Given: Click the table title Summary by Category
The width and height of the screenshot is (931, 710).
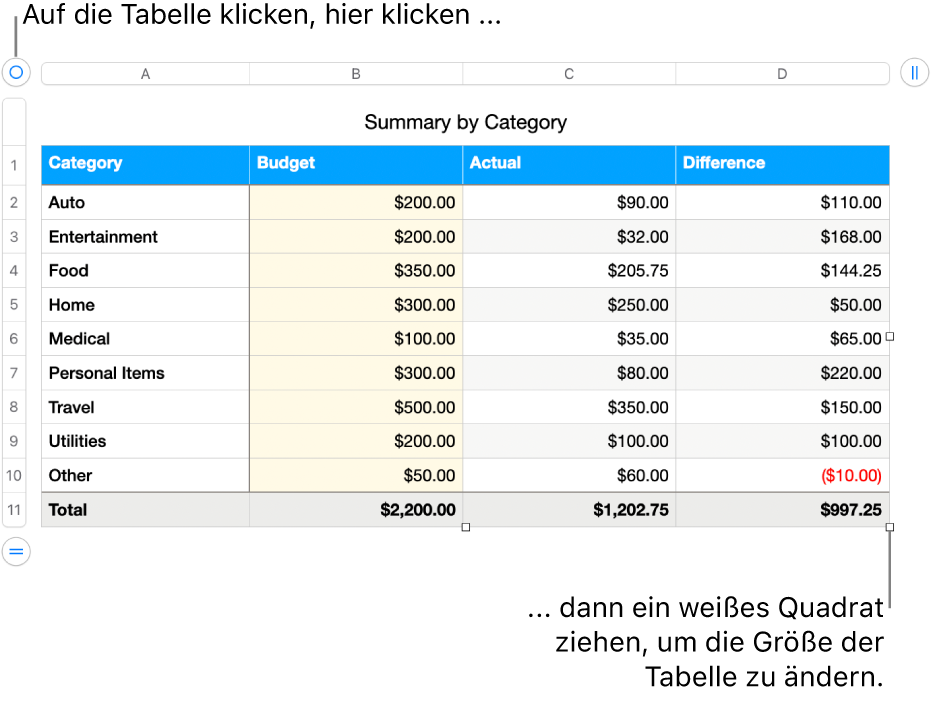Looking at the screenshot, I should [x=466, y=122].
